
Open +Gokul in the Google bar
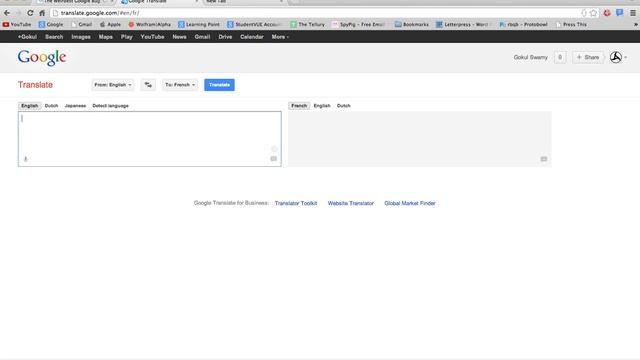[27, 37]
